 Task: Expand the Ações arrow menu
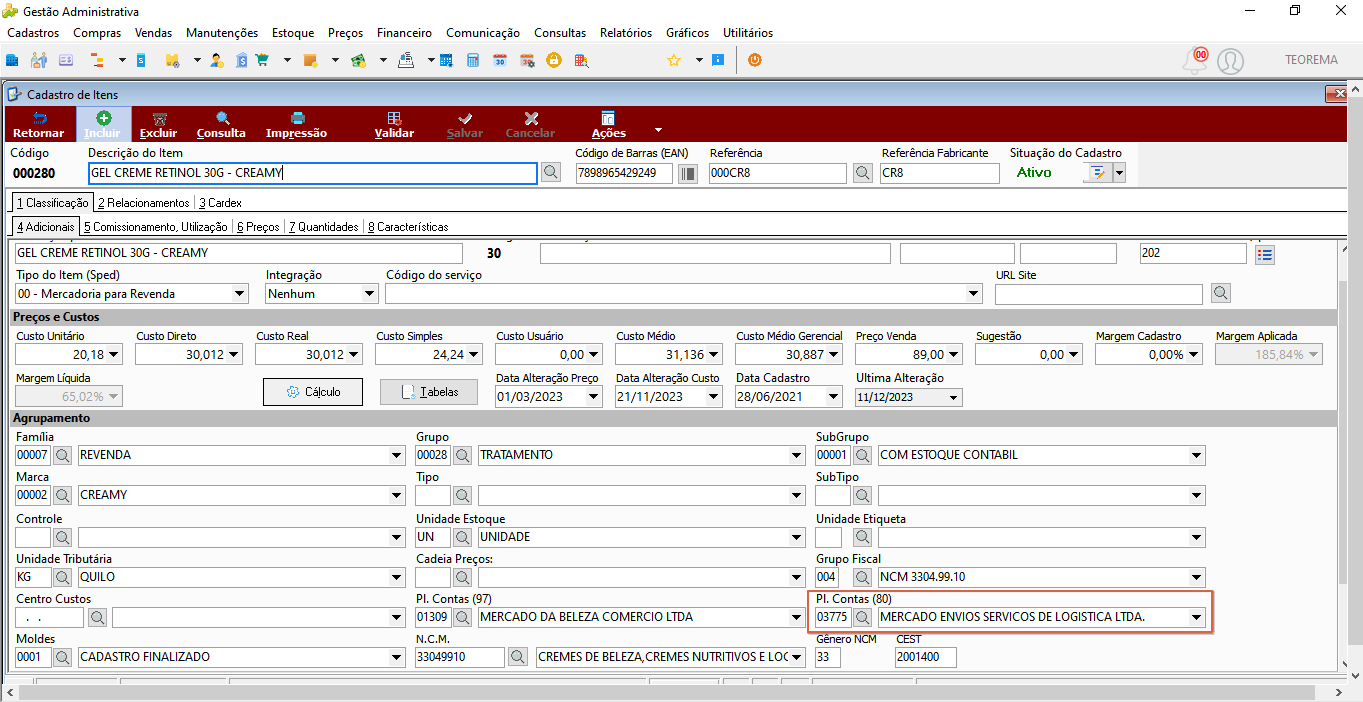(658, 129)
